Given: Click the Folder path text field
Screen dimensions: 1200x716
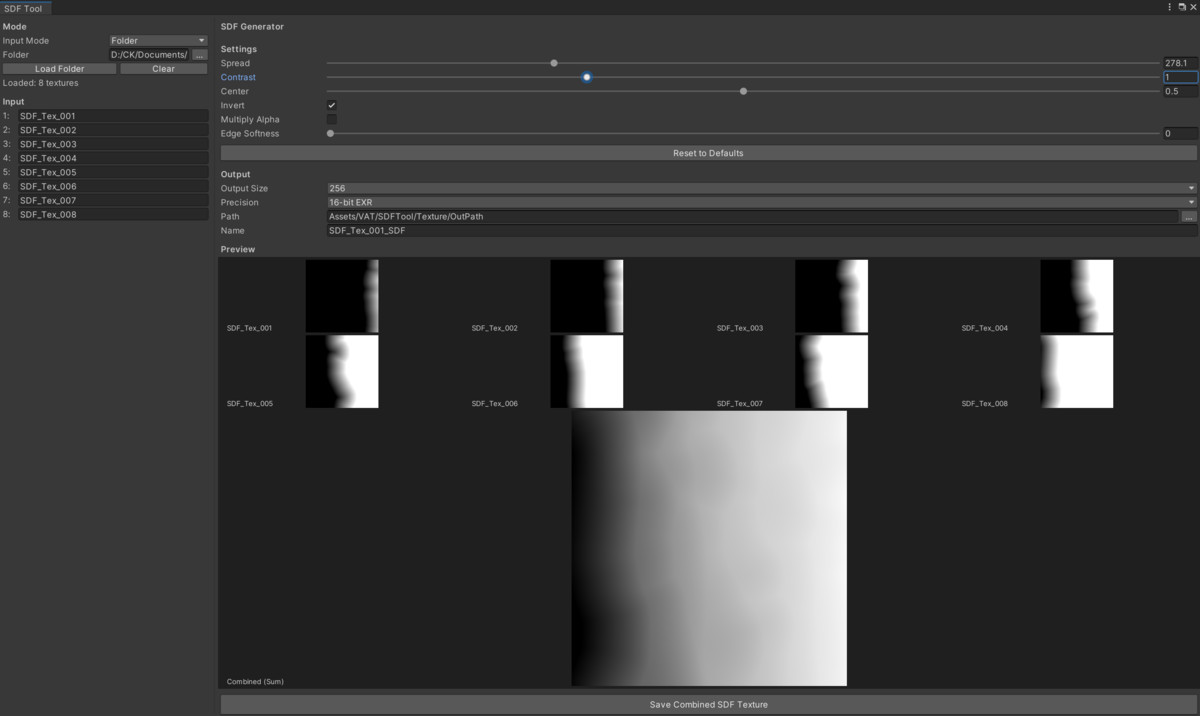Looking at the screenshot, I should [149, 55].
